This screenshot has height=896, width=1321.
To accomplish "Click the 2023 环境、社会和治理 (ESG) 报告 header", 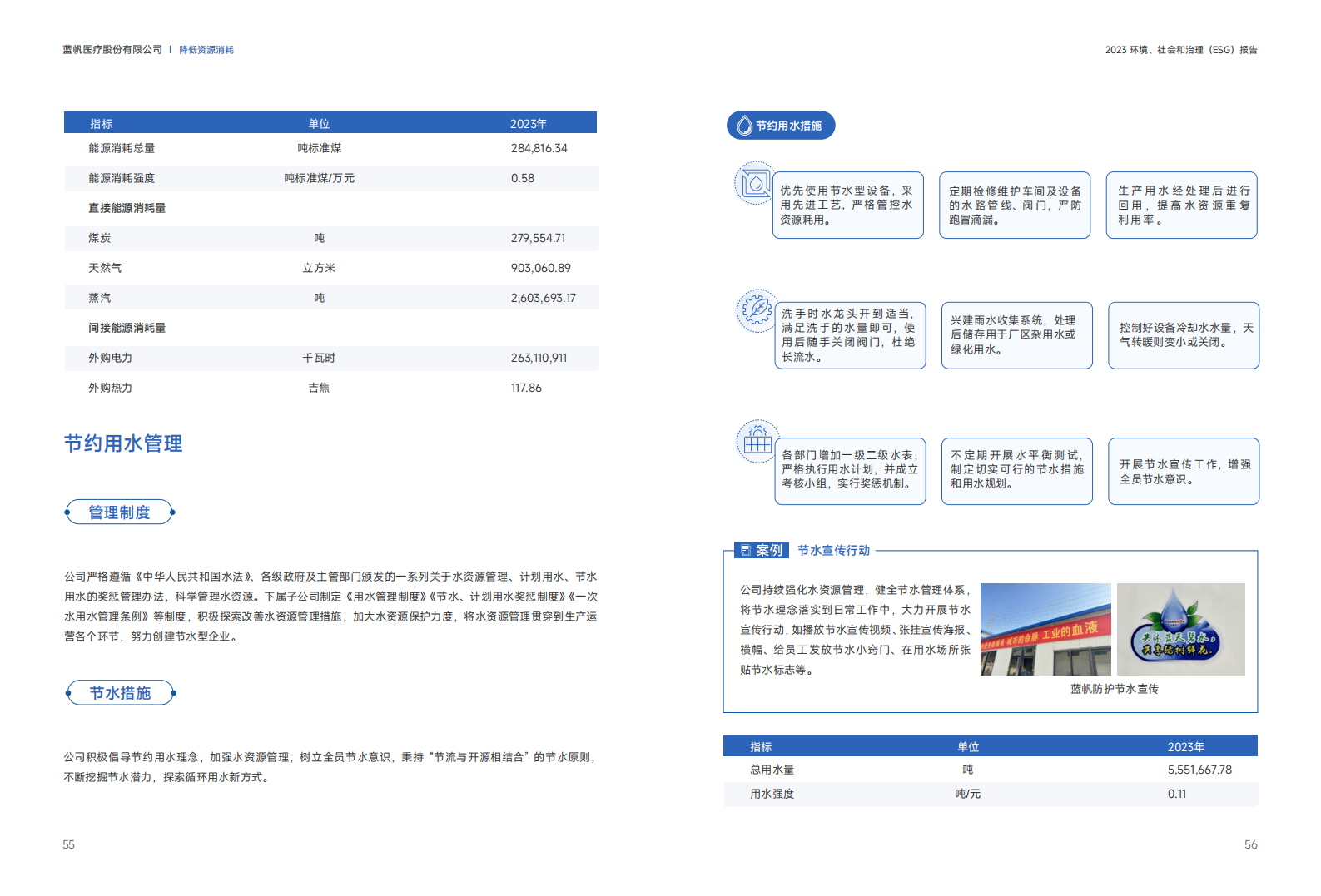I will (x=1181, y=50).
